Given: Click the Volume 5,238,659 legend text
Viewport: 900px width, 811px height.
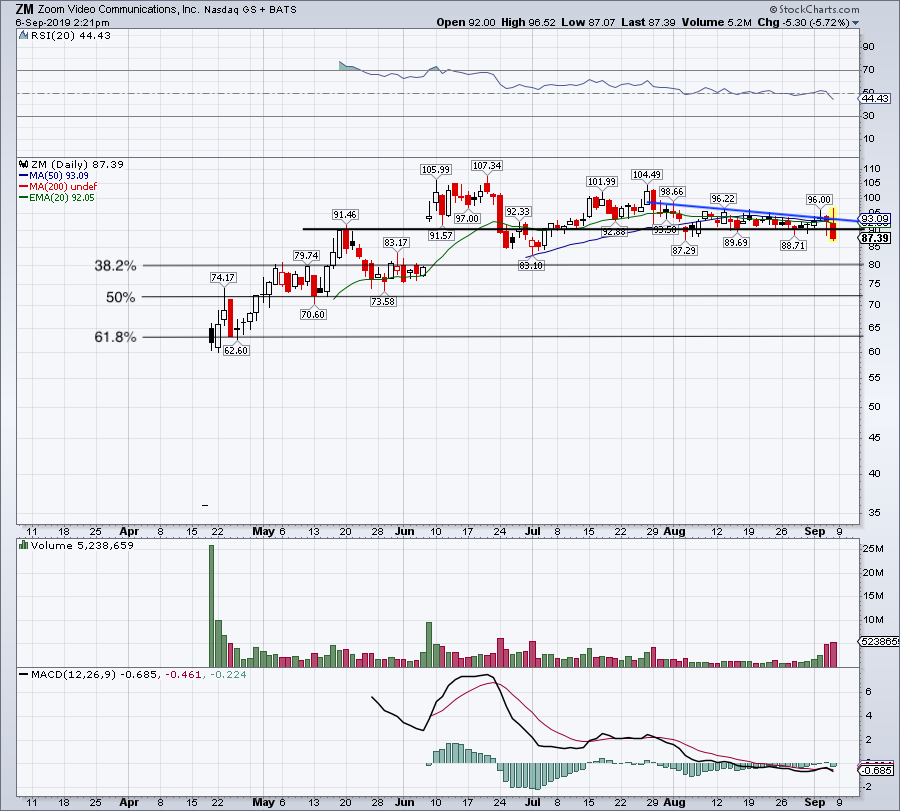Looking at the screenshot, I should [x=82, y=545].
